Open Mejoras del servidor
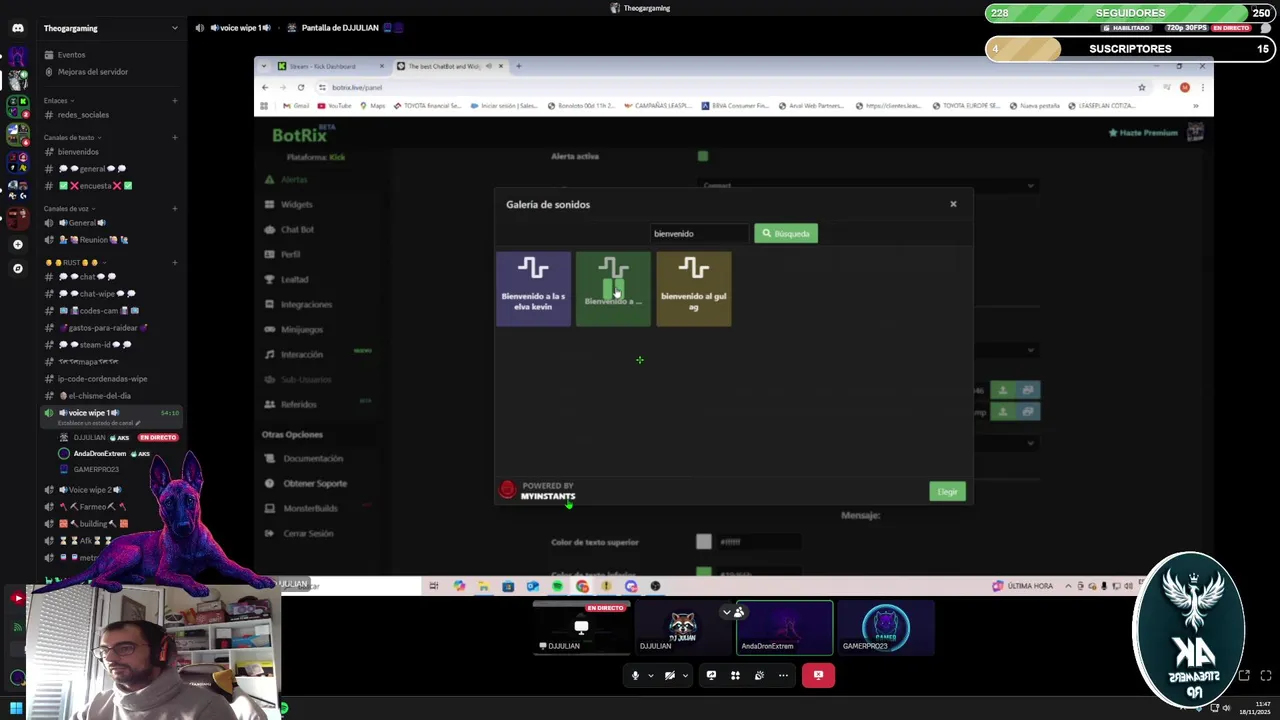 pos(92,72)
